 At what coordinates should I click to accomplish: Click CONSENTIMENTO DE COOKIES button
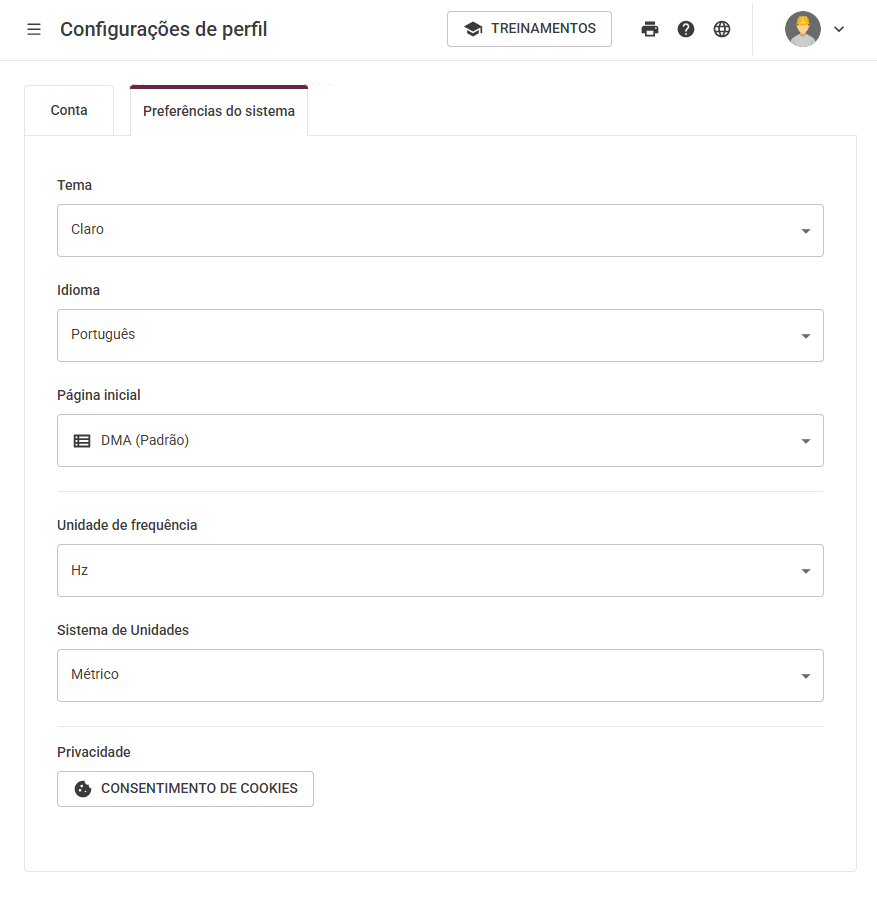(x=185, y=789)
